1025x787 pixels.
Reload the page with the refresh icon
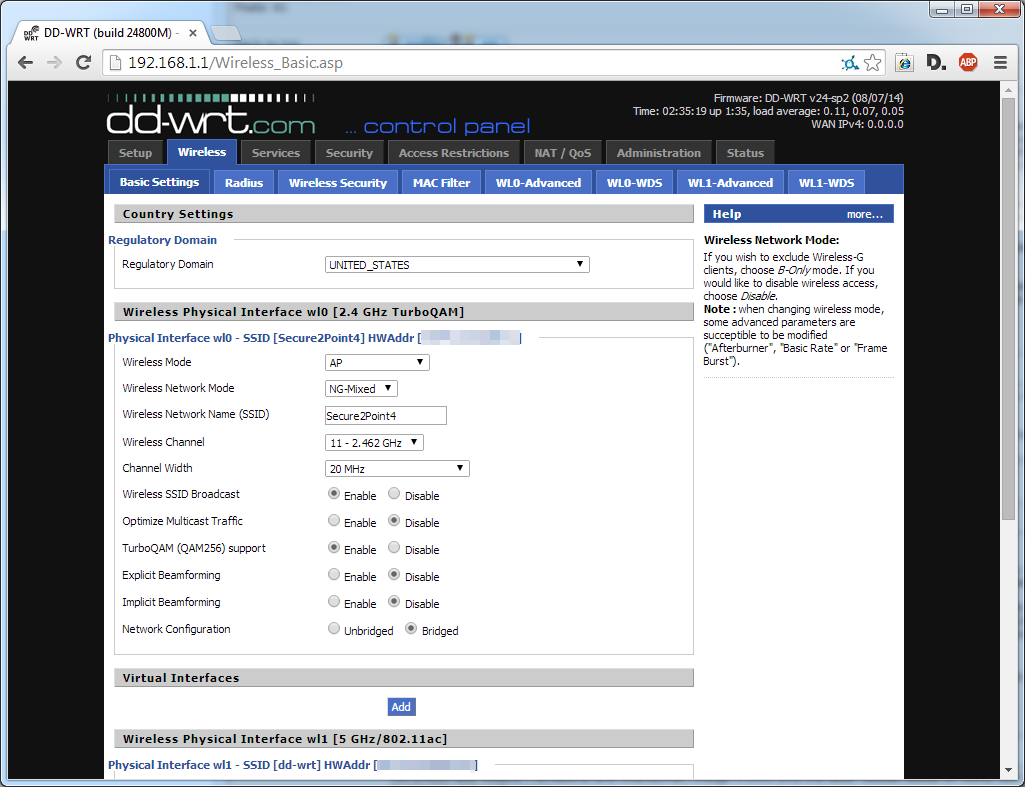83,63
